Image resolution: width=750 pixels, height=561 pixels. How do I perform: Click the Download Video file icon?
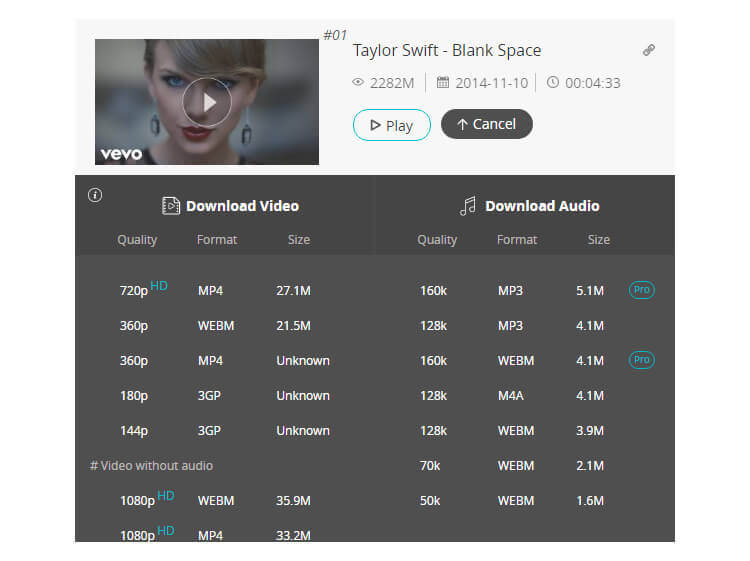point(171,206)
